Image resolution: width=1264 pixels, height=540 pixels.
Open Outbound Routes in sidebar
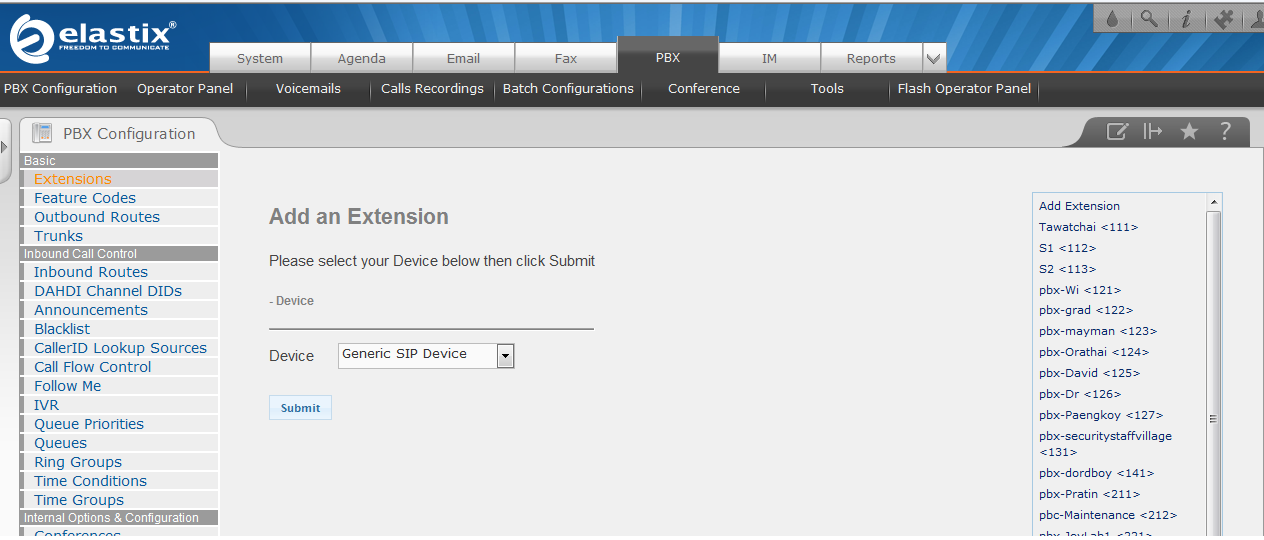(97, 217)
